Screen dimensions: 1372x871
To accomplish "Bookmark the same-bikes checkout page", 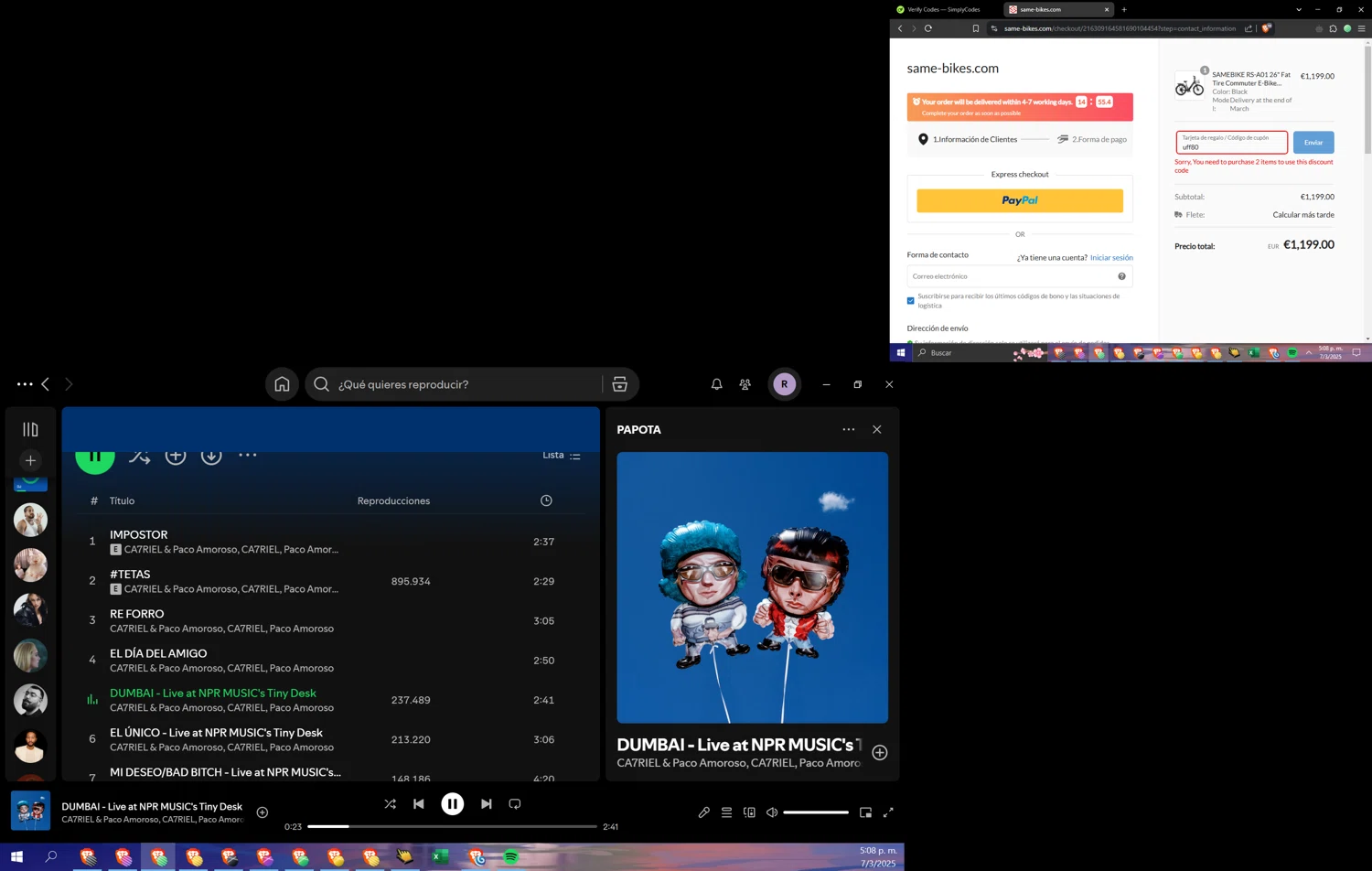I will click(x=976, y=28).
